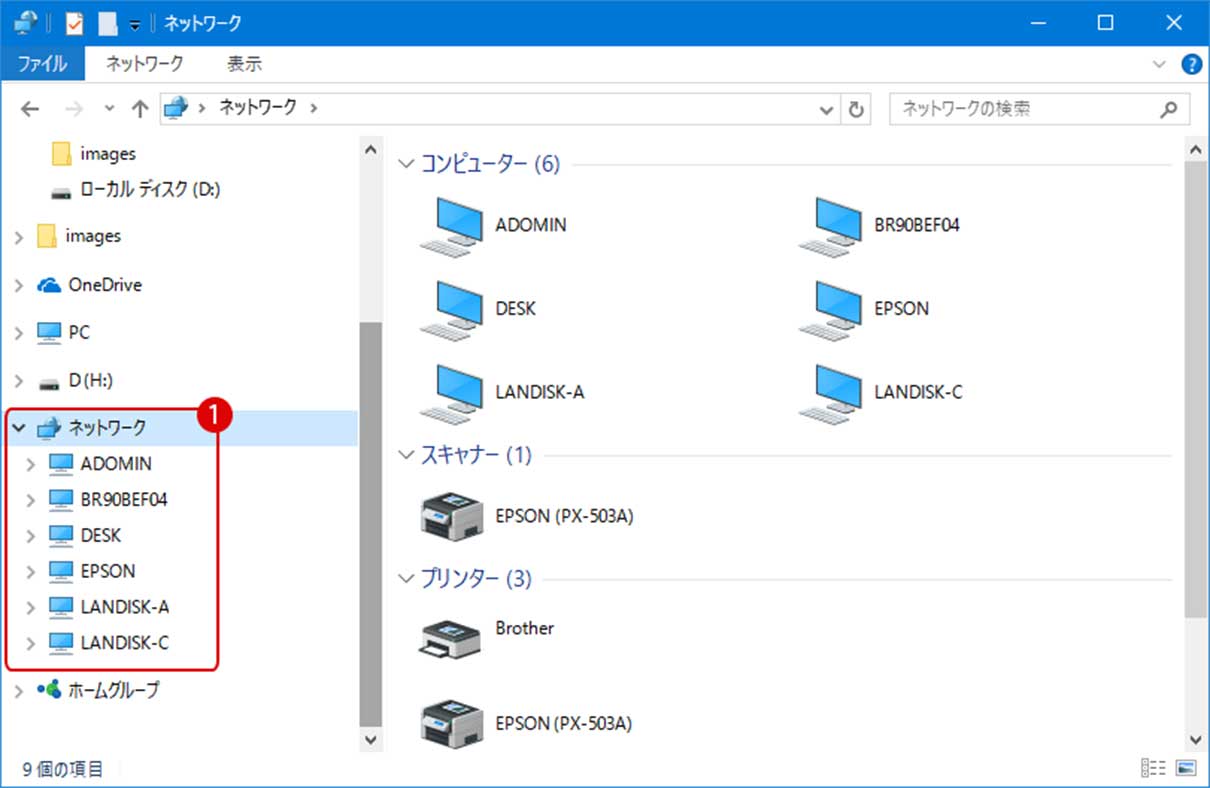Open the quick access toolbar customize arrow

click(x=134, y=25)
